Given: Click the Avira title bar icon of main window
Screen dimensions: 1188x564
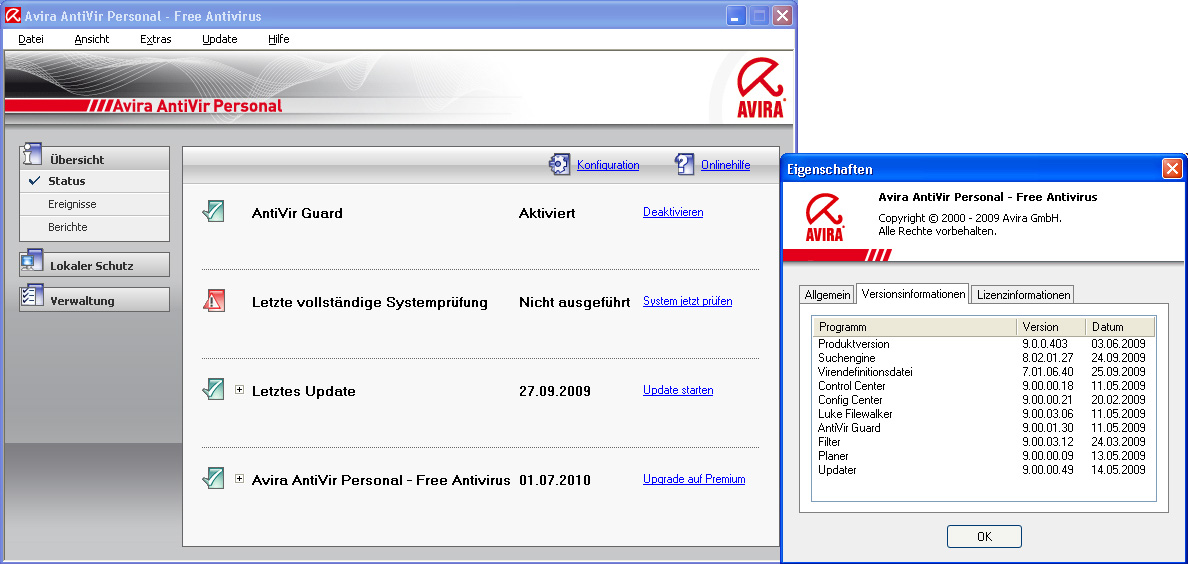Looking at the screenshot, I should (x=13, y=15).
